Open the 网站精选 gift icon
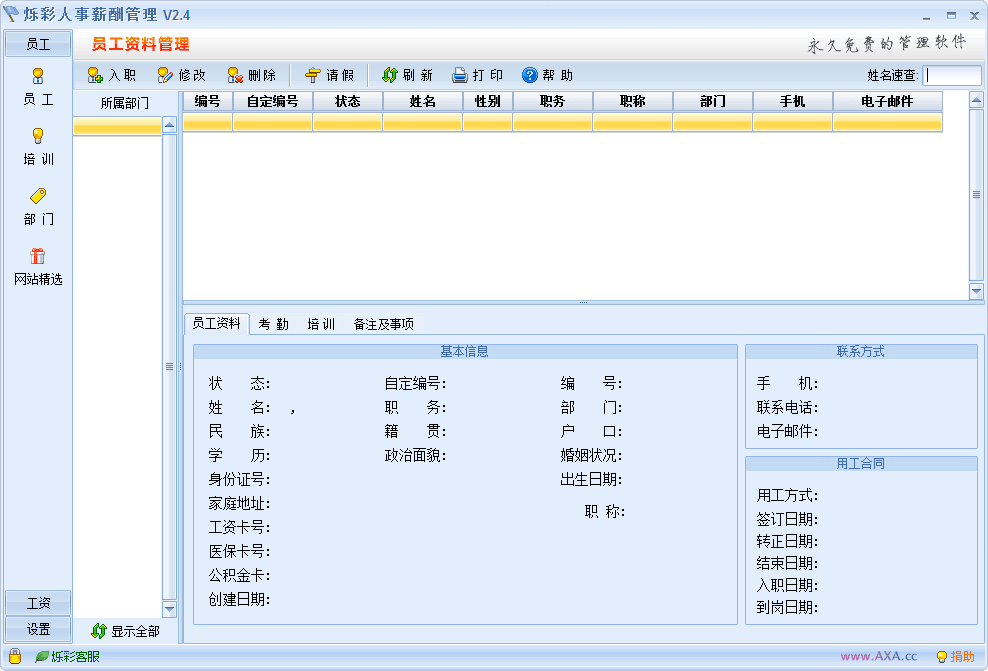The height and width of the screenshot is (671, 988). [x=38, y=256]
